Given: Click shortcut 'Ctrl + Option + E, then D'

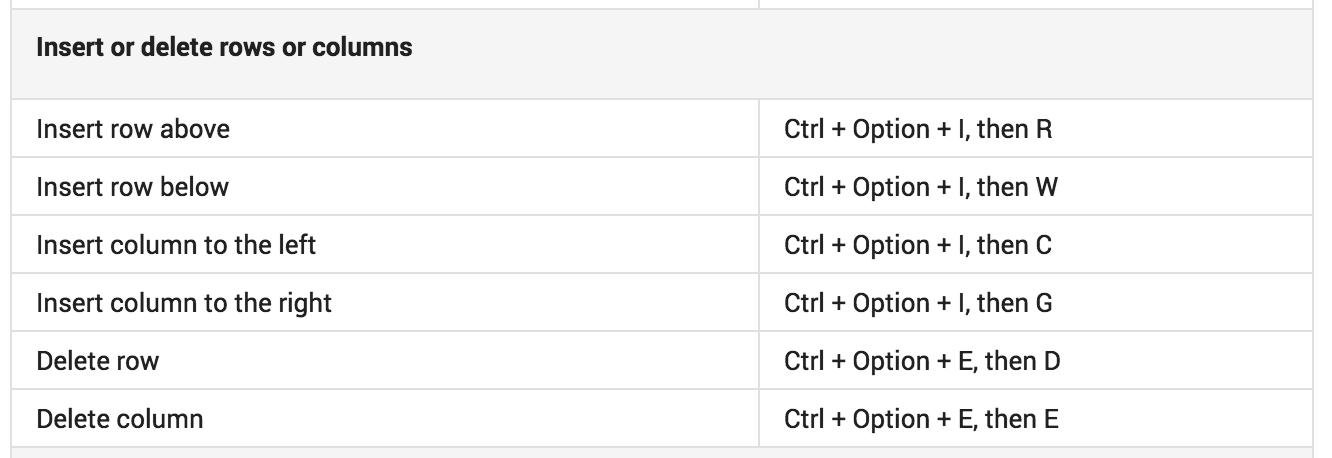Looking at the screenshot, I should (x=923, y=361).
